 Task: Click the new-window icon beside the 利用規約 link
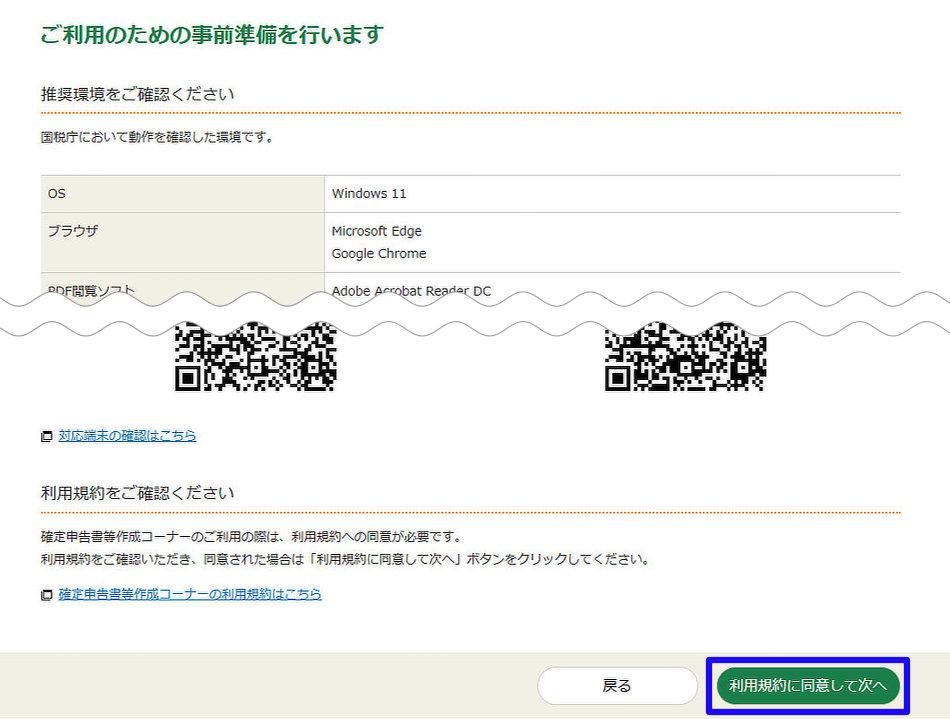46,595
